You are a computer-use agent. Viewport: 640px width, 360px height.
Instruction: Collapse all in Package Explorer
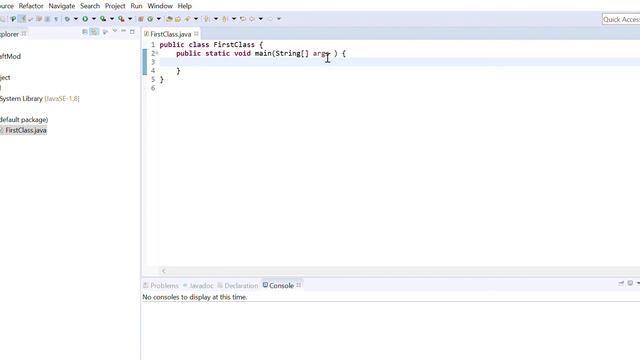(85, 31)
